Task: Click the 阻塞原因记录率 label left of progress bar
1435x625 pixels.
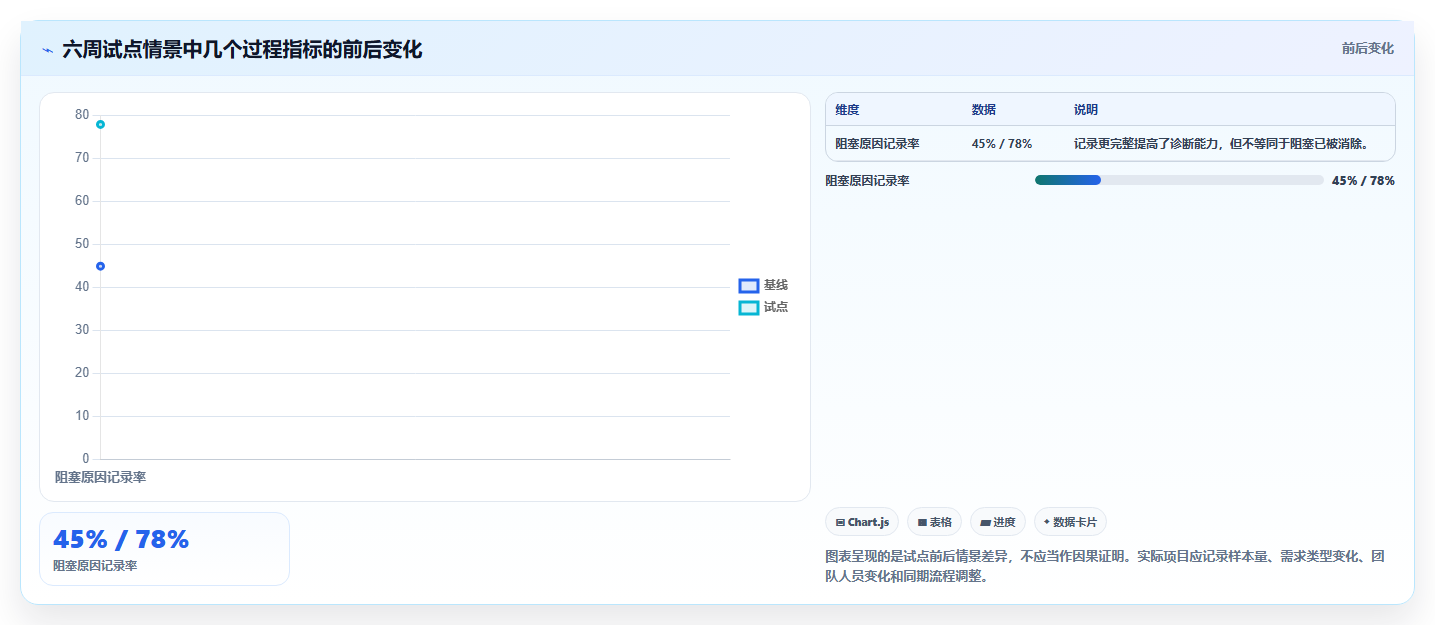Action: click(x=867, y=181)
